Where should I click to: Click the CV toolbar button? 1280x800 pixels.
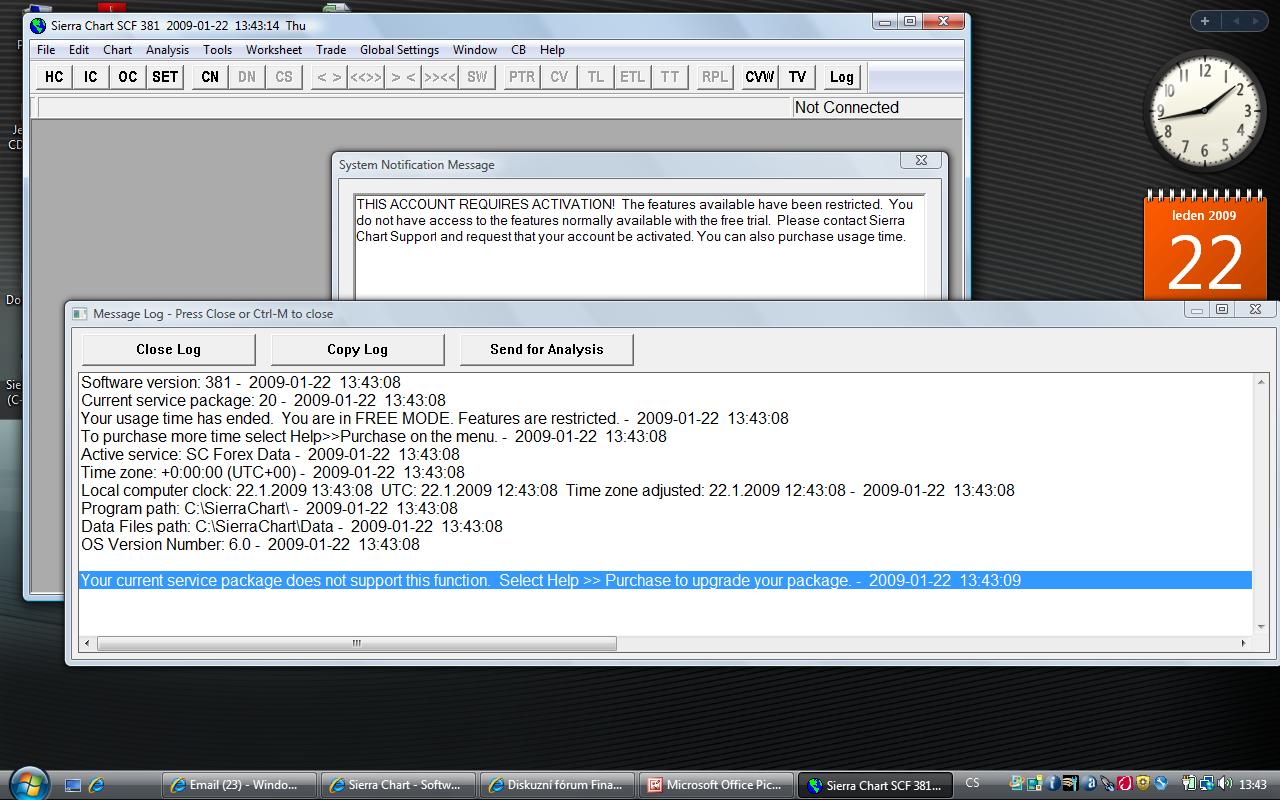pos(559,77)
